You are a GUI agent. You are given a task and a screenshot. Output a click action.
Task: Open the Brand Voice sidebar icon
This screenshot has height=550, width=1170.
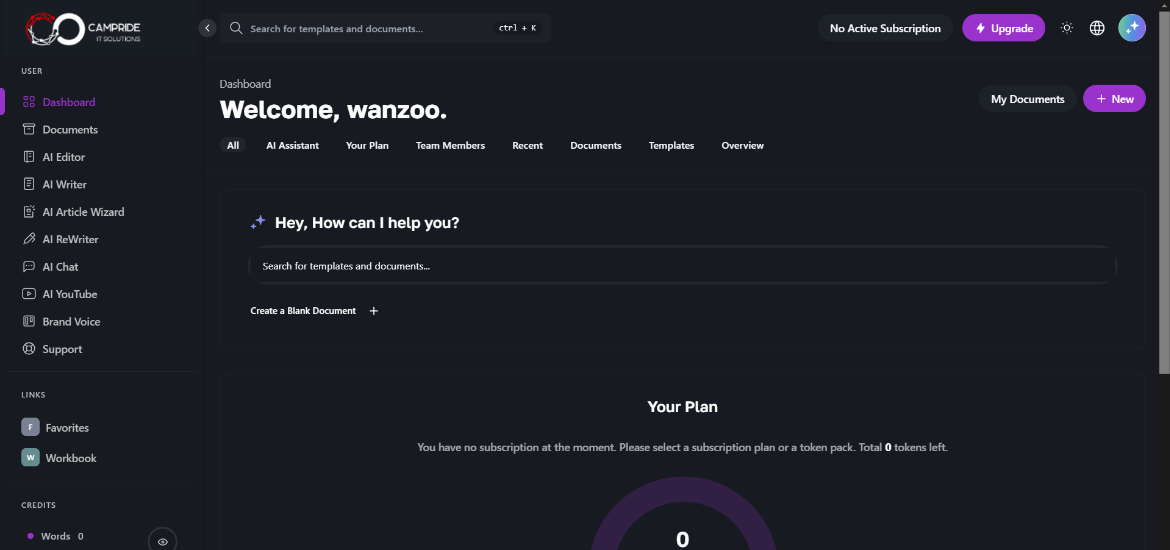pos(29,322)
